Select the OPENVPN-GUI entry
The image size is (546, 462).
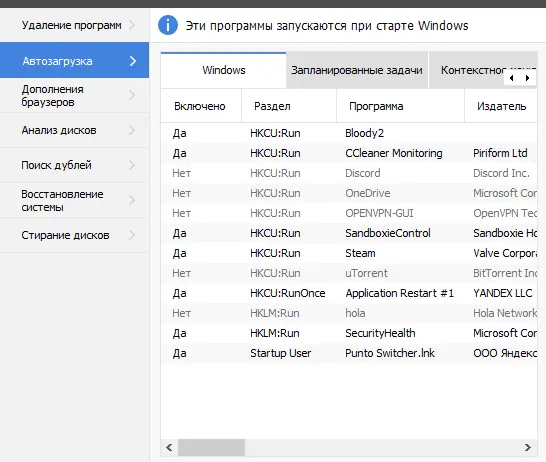click(x=349, y=213)
